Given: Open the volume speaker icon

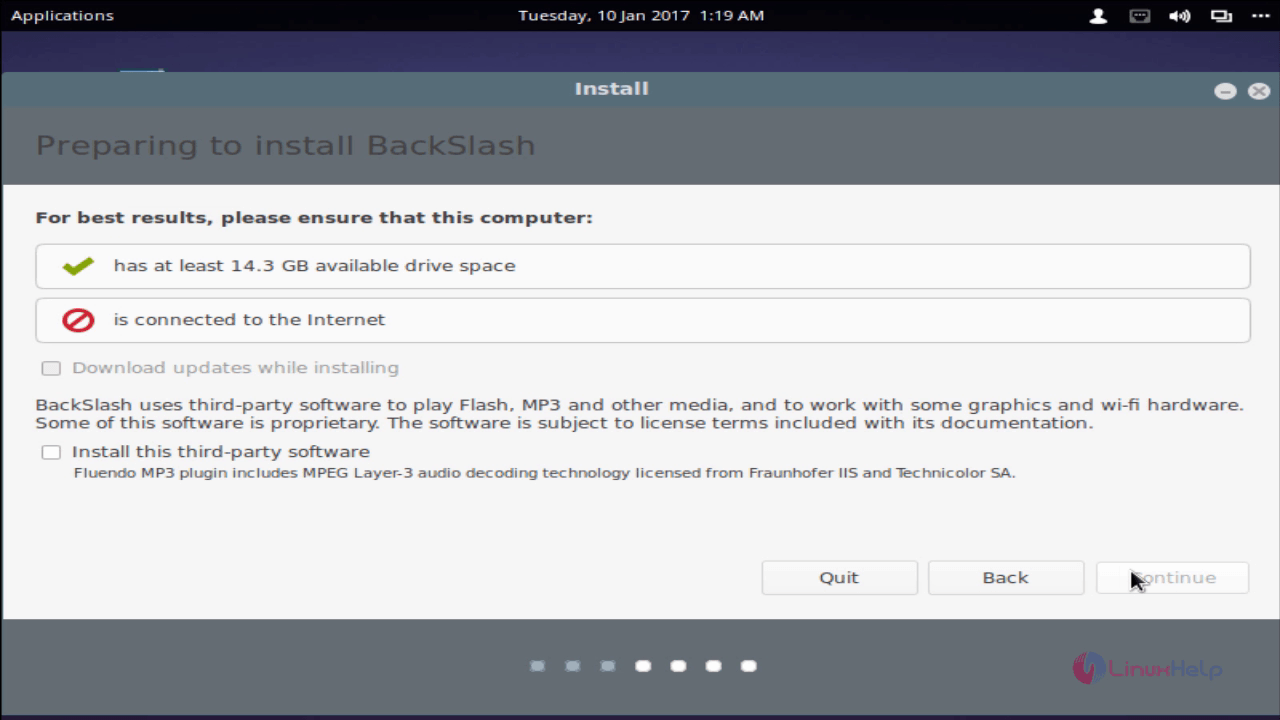Looking at the screenshot, I should pos(1180,15).
